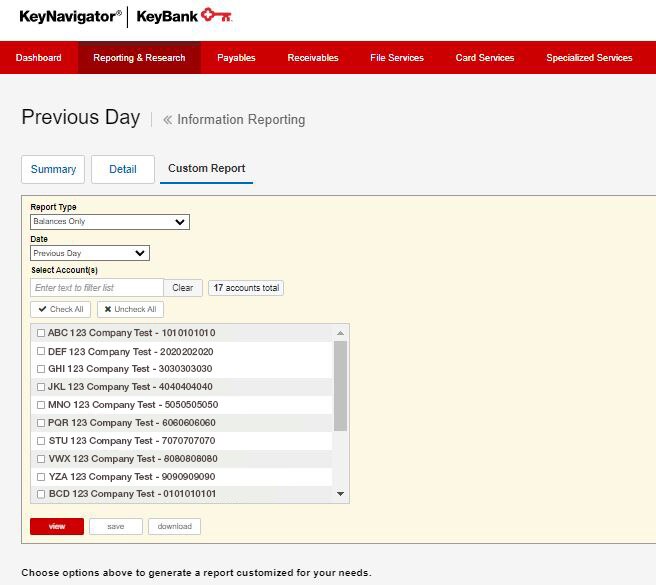The width and height of the screenshot is (656, 585).
Task: Click the KeyBank key logo icon
Action: (216, 15)
